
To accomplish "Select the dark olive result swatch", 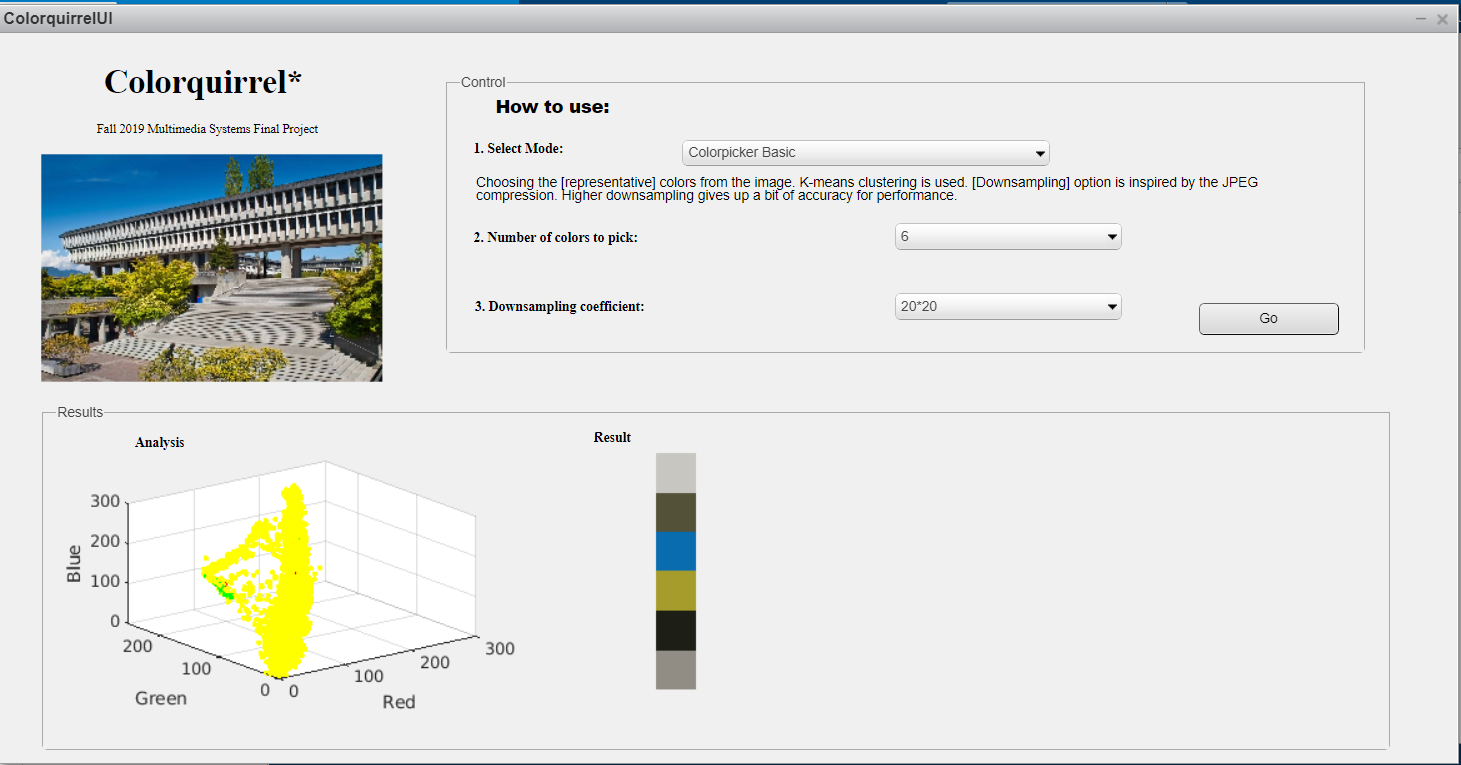I will click(675, 512).
